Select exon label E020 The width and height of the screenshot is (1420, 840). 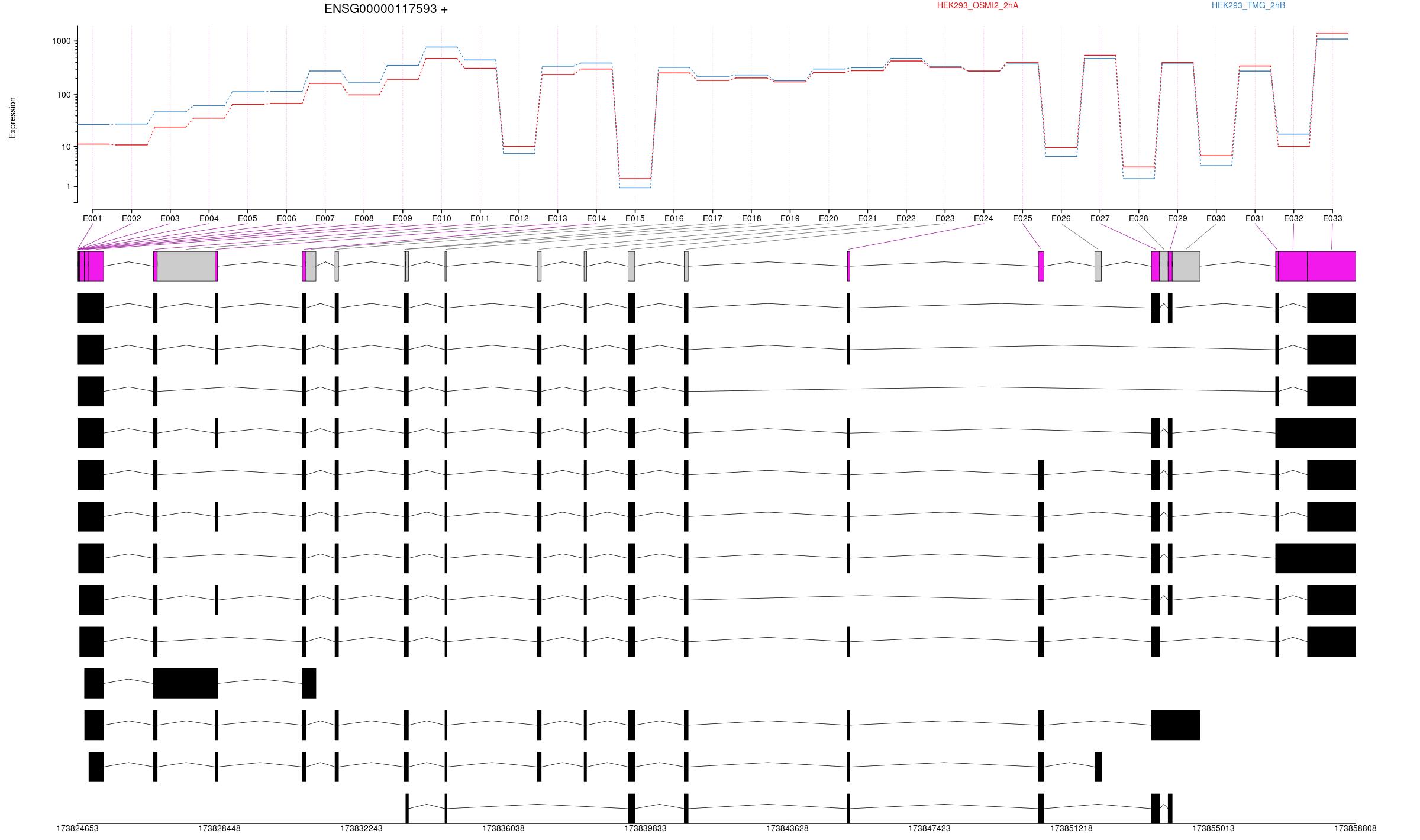tap(828, 218)
